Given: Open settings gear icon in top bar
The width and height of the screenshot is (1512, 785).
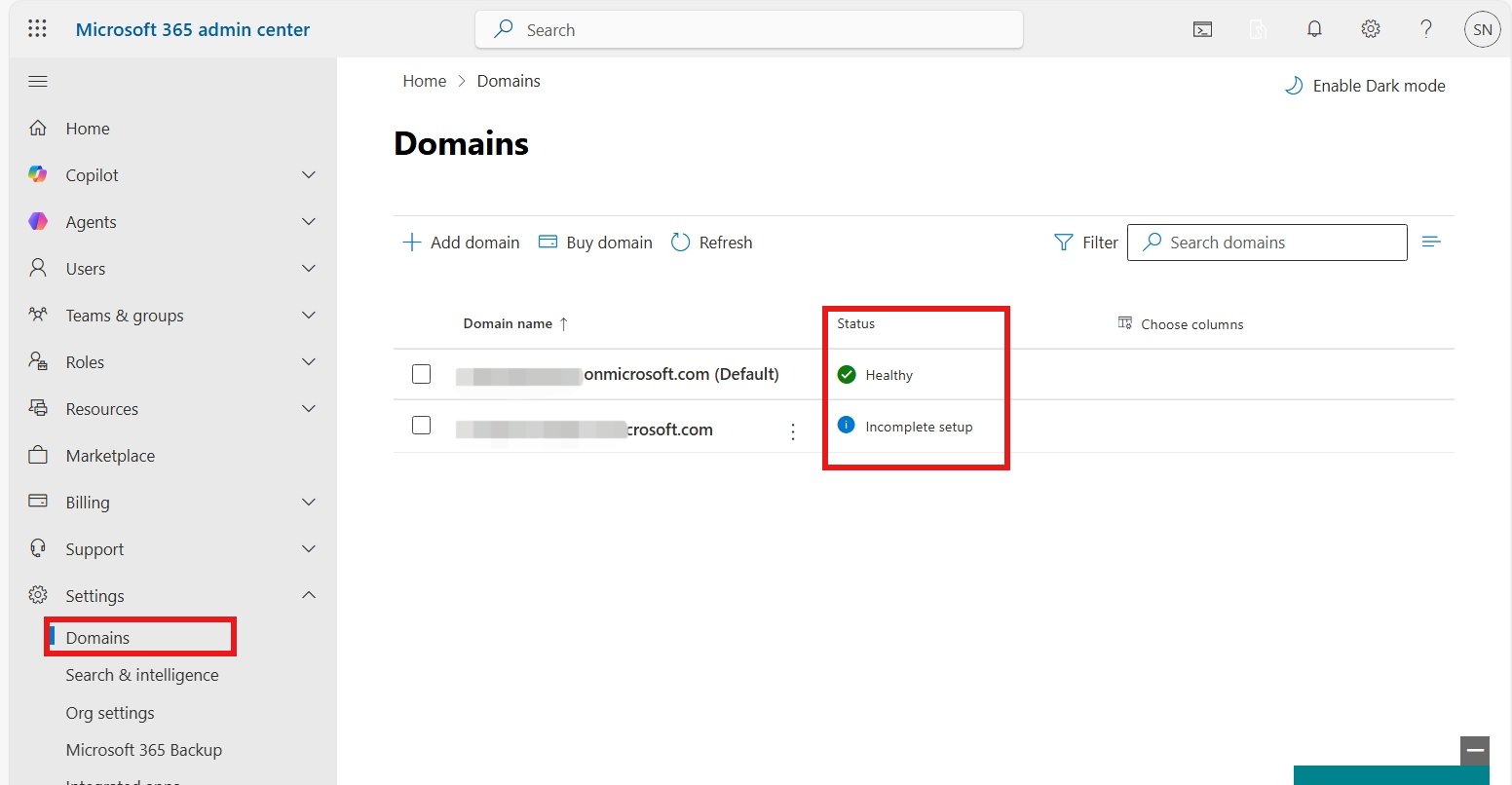Looking at the screenshot, I should coord(1371,29).
